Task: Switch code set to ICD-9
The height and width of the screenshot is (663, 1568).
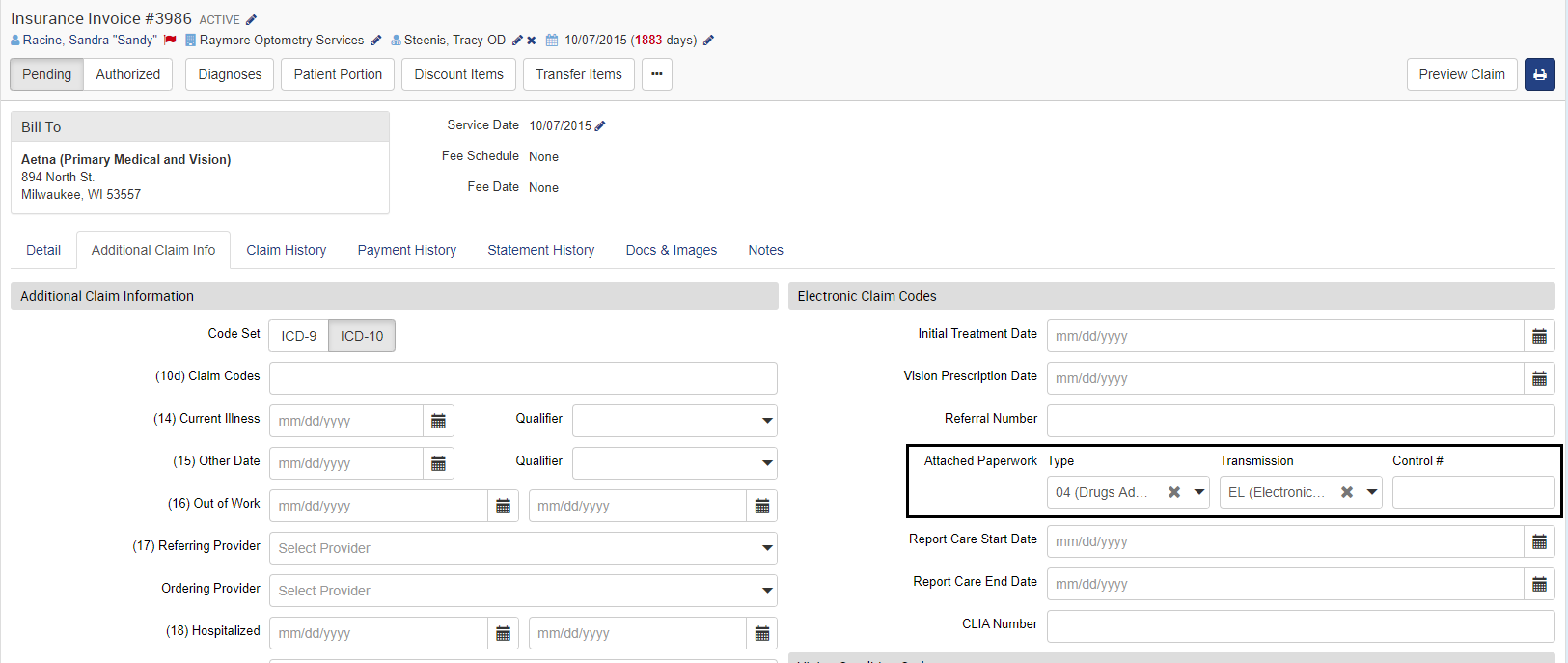Action: [x=298, y=336]
